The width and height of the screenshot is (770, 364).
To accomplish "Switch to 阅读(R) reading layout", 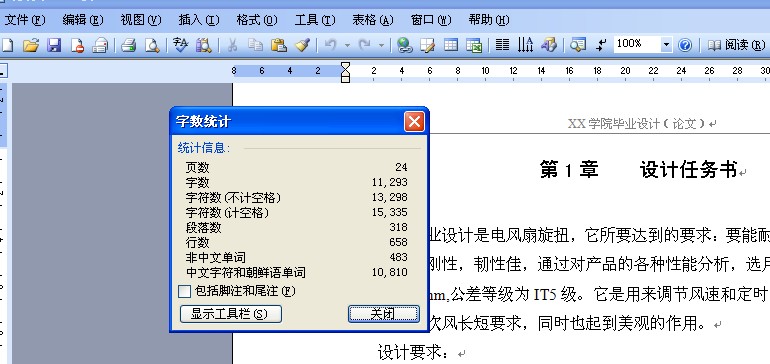I will pos(736,46).
